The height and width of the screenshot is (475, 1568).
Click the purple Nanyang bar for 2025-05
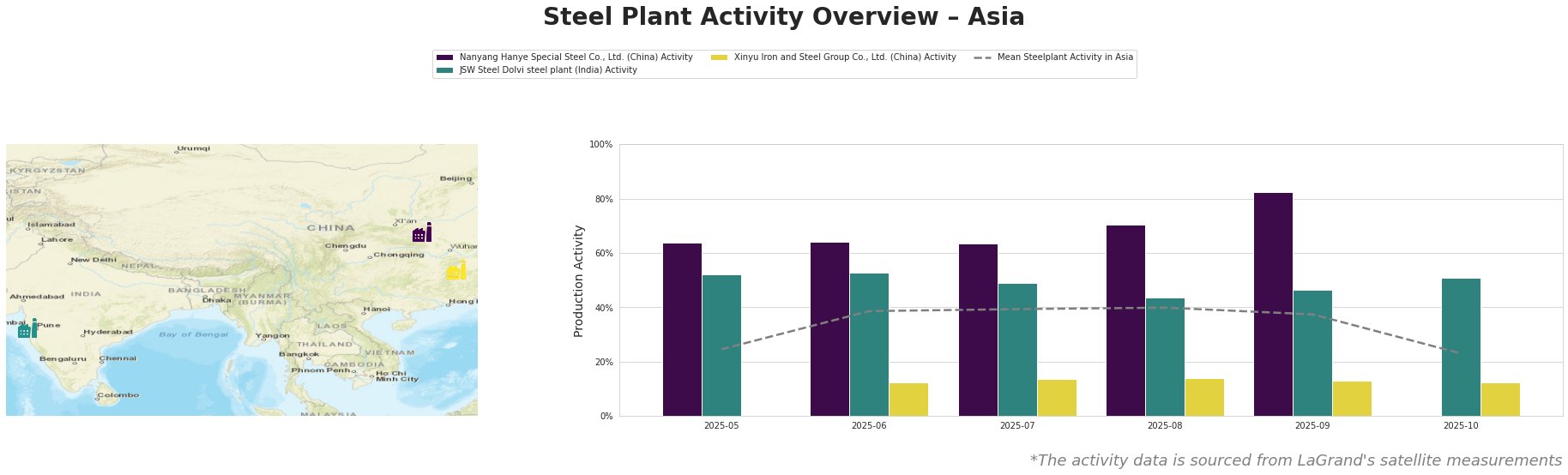tap(682, 330)
